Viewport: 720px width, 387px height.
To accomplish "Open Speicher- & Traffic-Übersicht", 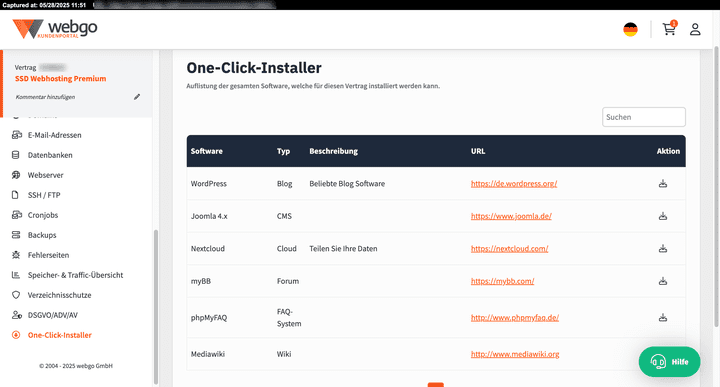I will [x=75, y=275].
